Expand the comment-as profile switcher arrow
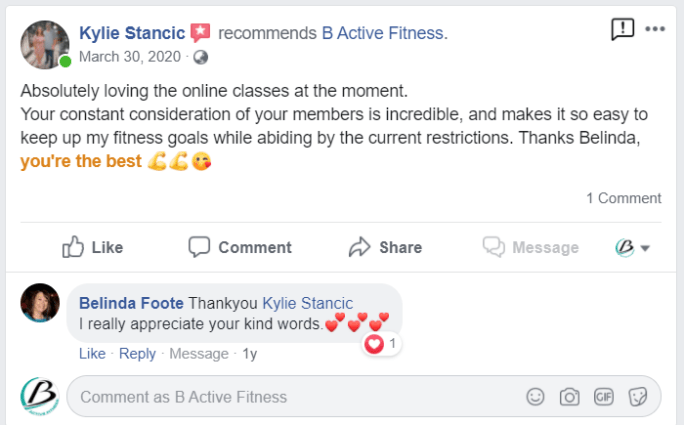684x425 pixels. point(645,248)
